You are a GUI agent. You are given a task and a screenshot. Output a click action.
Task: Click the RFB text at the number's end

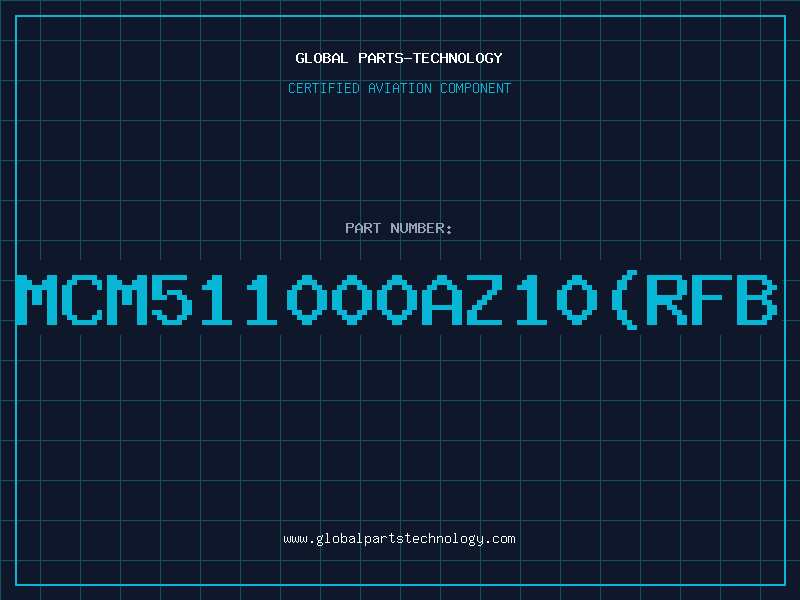[712, 299]
